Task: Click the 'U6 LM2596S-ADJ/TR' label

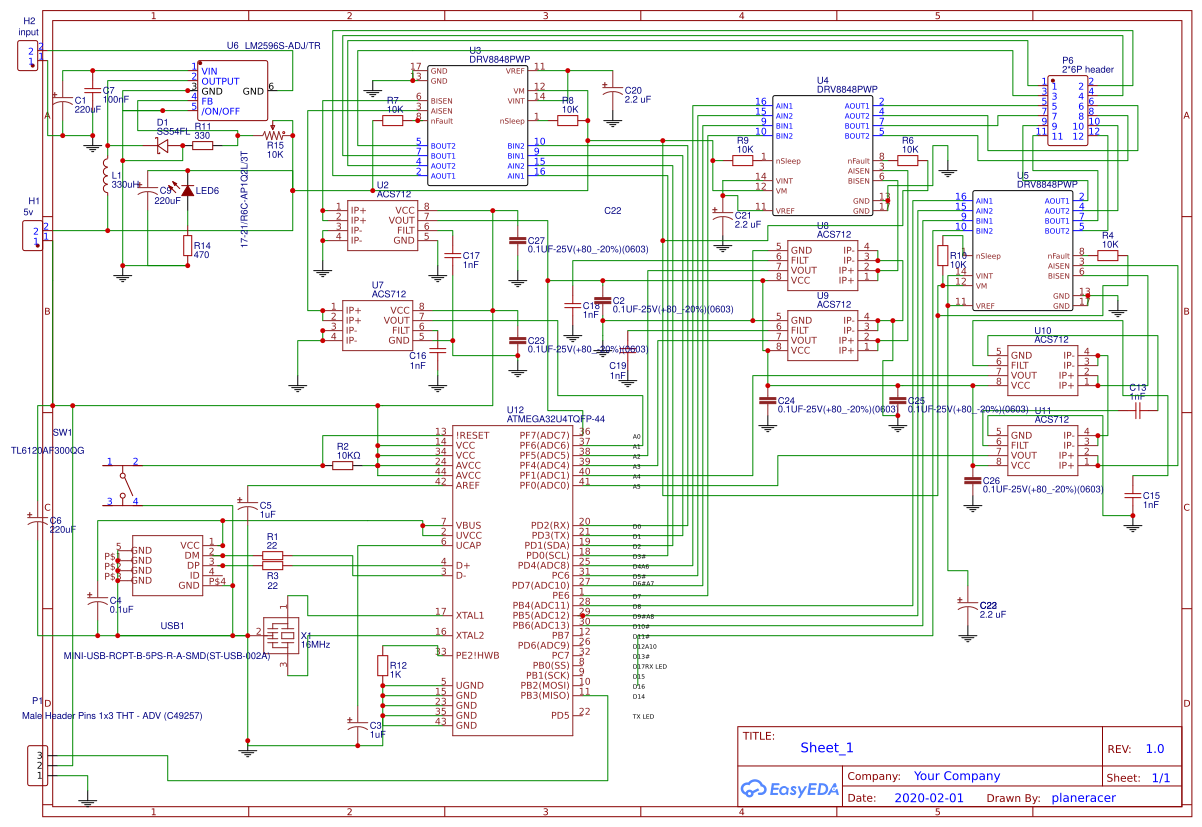Action: point(273,46)
